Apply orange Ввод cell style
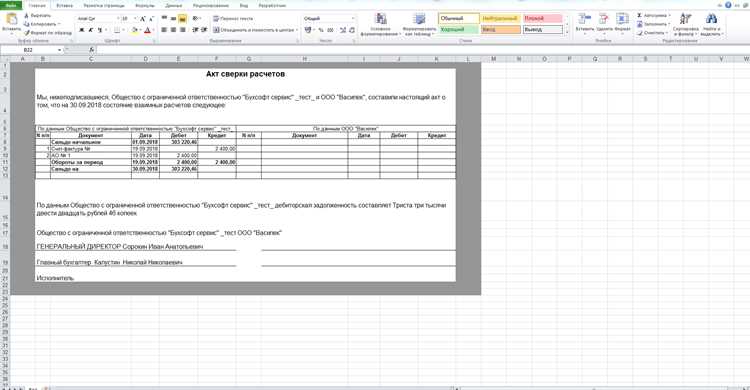This screenshot has height=390, width=750. click(x=500, y=30)
